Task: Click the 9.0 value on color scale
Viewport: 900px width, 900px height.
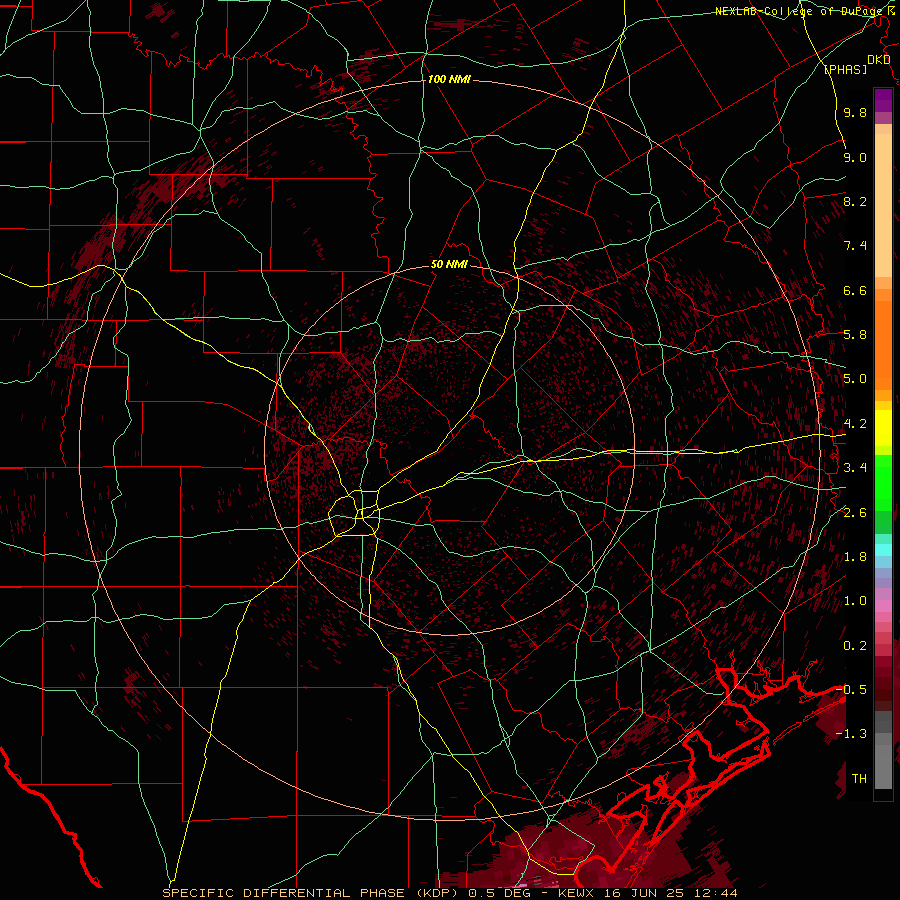Action: coord(855,158)
